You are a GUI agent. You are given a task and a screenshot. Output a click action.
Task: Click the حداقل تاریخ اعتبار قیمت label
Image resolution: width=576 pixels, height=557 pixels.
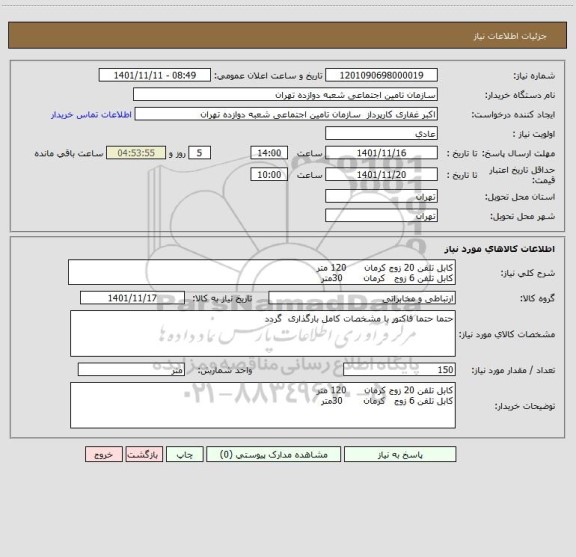(522, 175)
